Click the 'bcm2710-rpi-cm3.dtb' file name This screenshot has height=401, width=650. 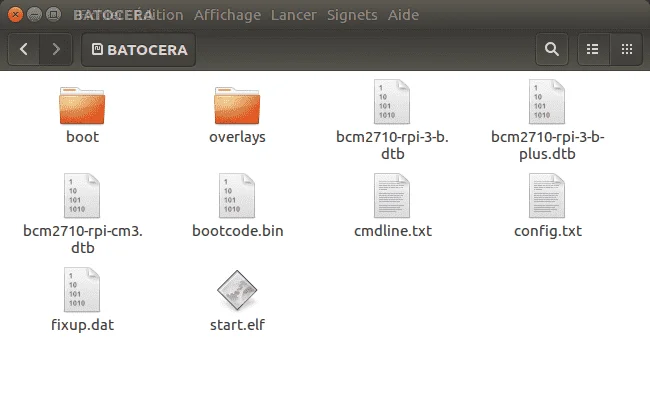[82, 239]
